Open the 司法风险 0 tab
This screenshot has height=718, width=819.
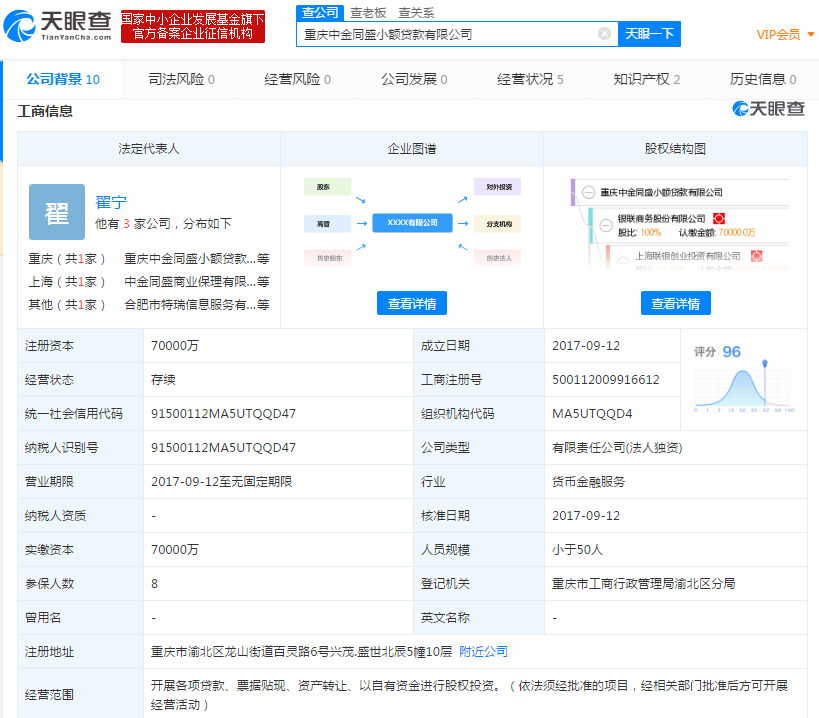(181, 79)
